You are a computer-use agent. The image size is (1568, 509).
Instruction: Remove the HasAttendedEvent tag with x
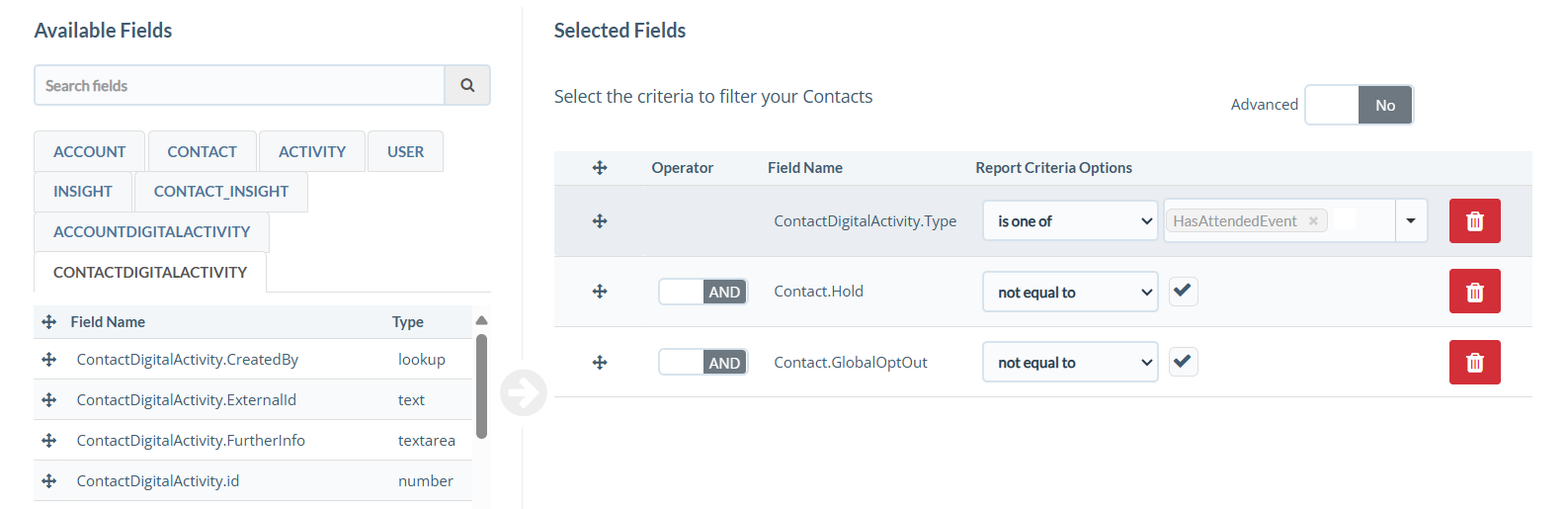point(1313,221)
